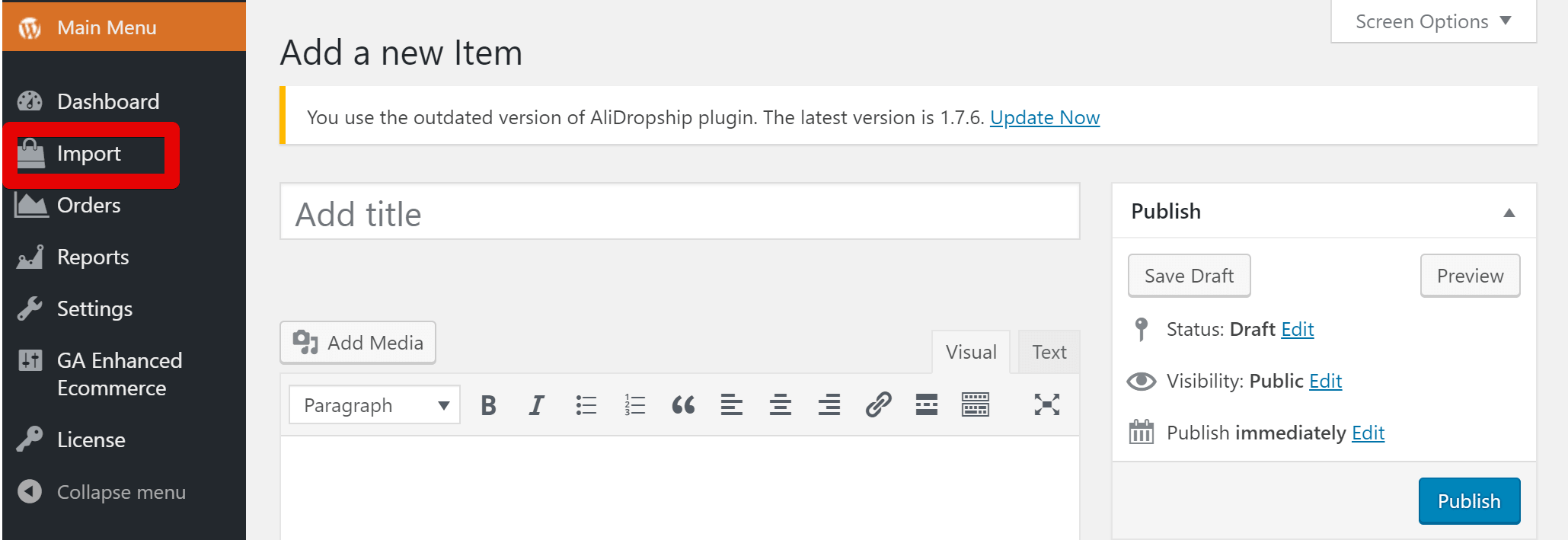
Task: Insert a bulleted list
Action: (x=586, y=405)
